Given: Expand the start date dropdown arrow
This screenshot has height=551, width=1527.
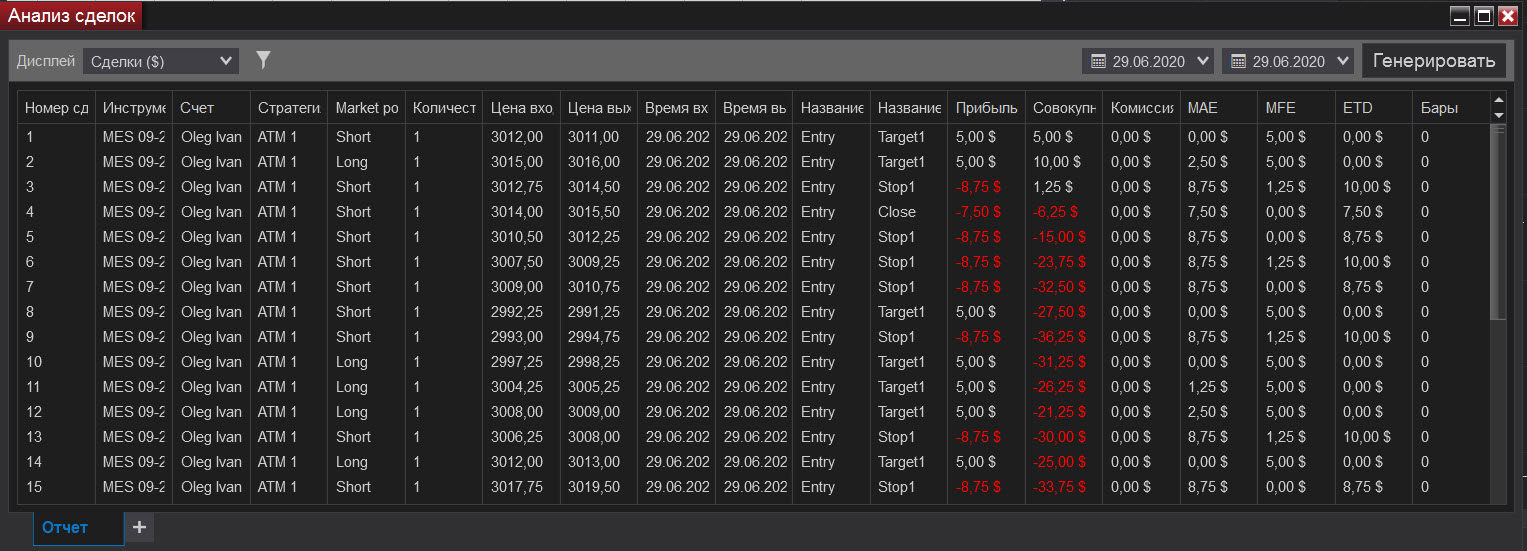Looking at the screenshot, I should click(1202, 61).
